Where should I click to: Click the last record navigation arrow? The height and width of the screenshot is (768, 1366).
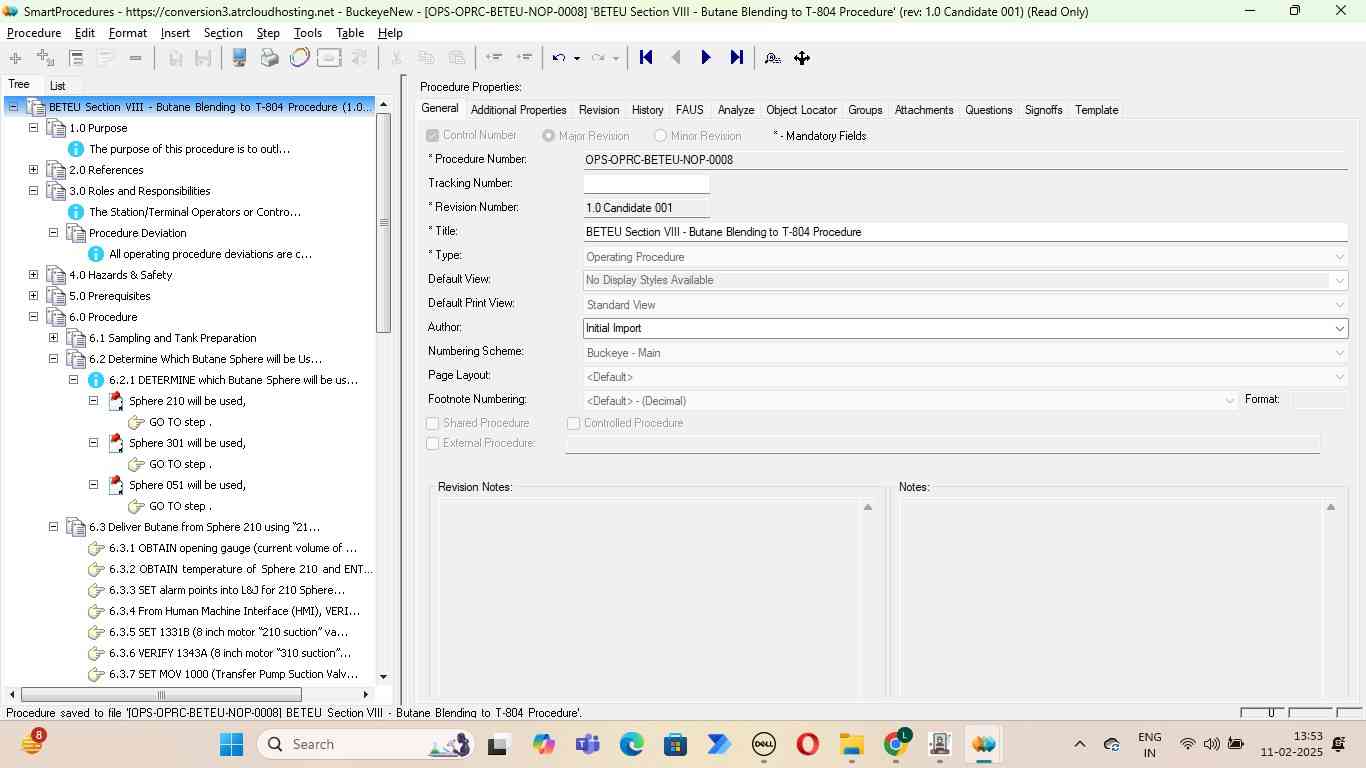click(736, 58)
